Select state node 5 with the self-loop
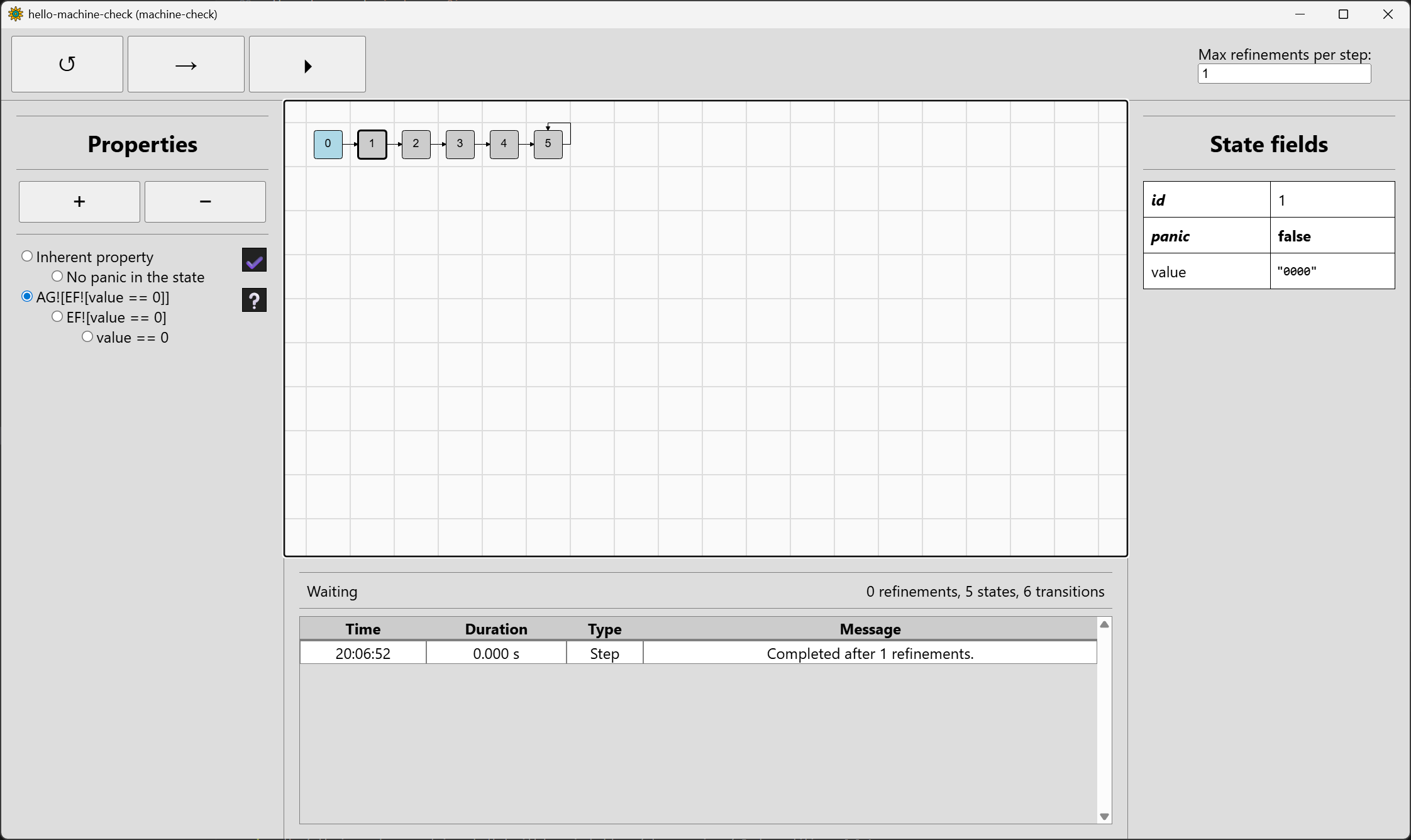 (548, 145)
